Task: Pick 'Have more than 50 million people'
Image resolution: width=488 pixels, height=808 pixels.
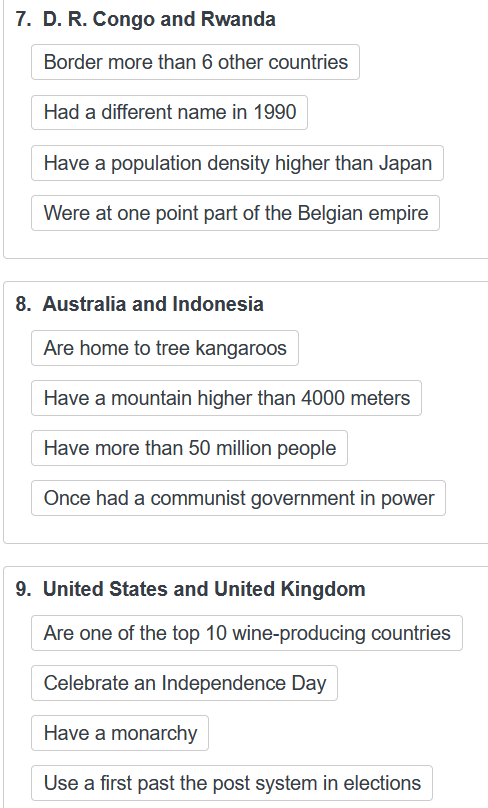Action: (189, 448)
